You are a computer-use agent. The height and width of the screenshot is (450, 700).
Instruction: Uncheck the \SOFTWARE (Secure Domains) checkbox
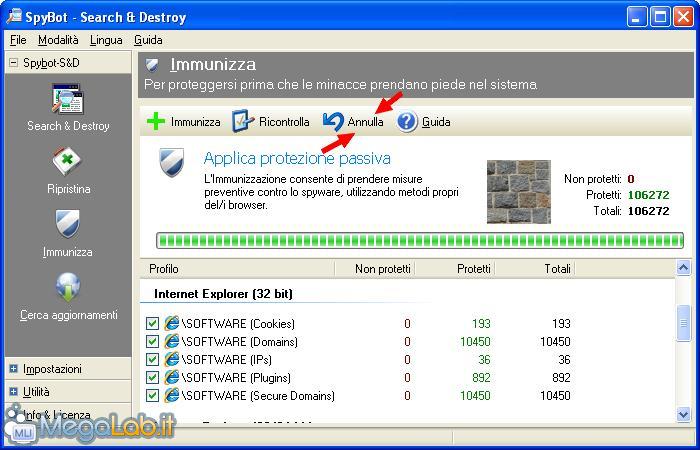pos(152,396)
